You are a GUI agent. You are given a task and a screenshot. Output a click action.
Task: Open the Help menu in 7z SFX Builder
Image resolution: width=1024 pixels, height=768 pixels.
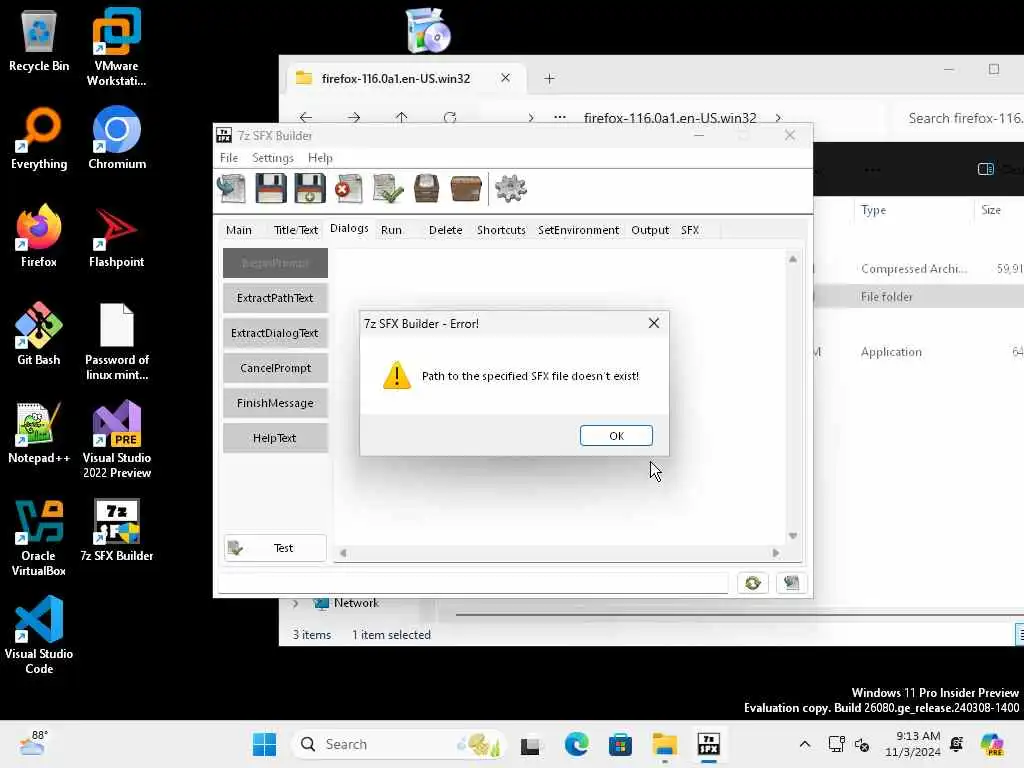(x=320, y=158)
